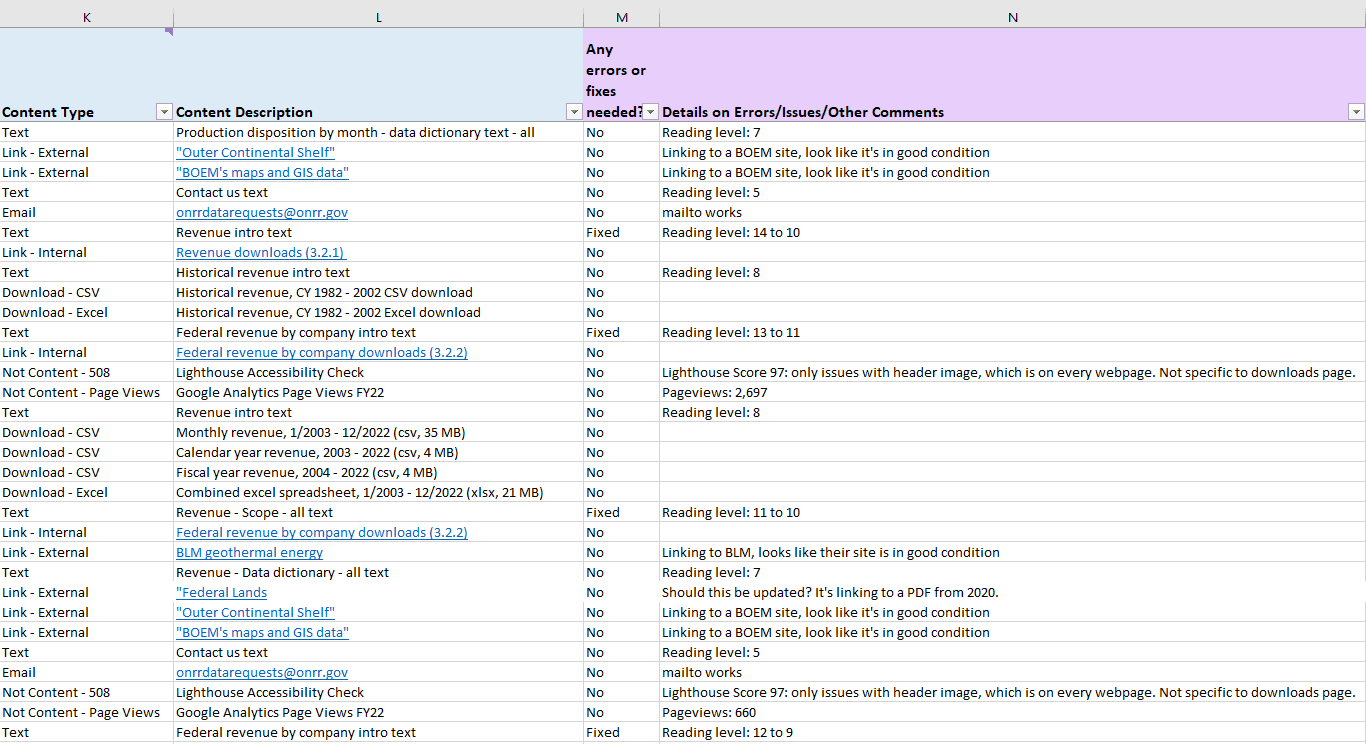Open the Content Type filter dropdown
This screenshot has height=744, width=1366.
click(x=164, y=112)
